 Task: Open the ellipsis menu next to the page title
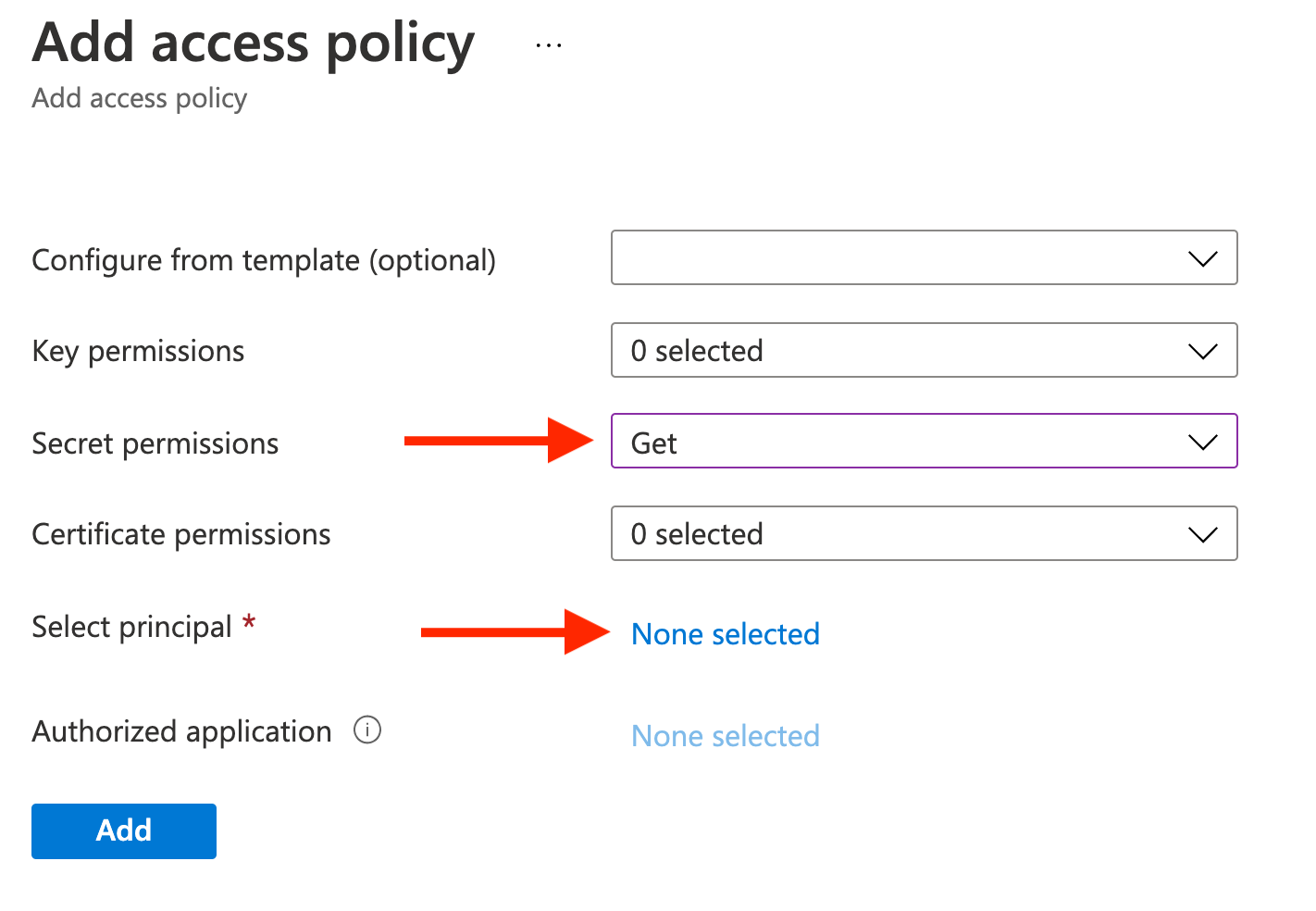548,44
